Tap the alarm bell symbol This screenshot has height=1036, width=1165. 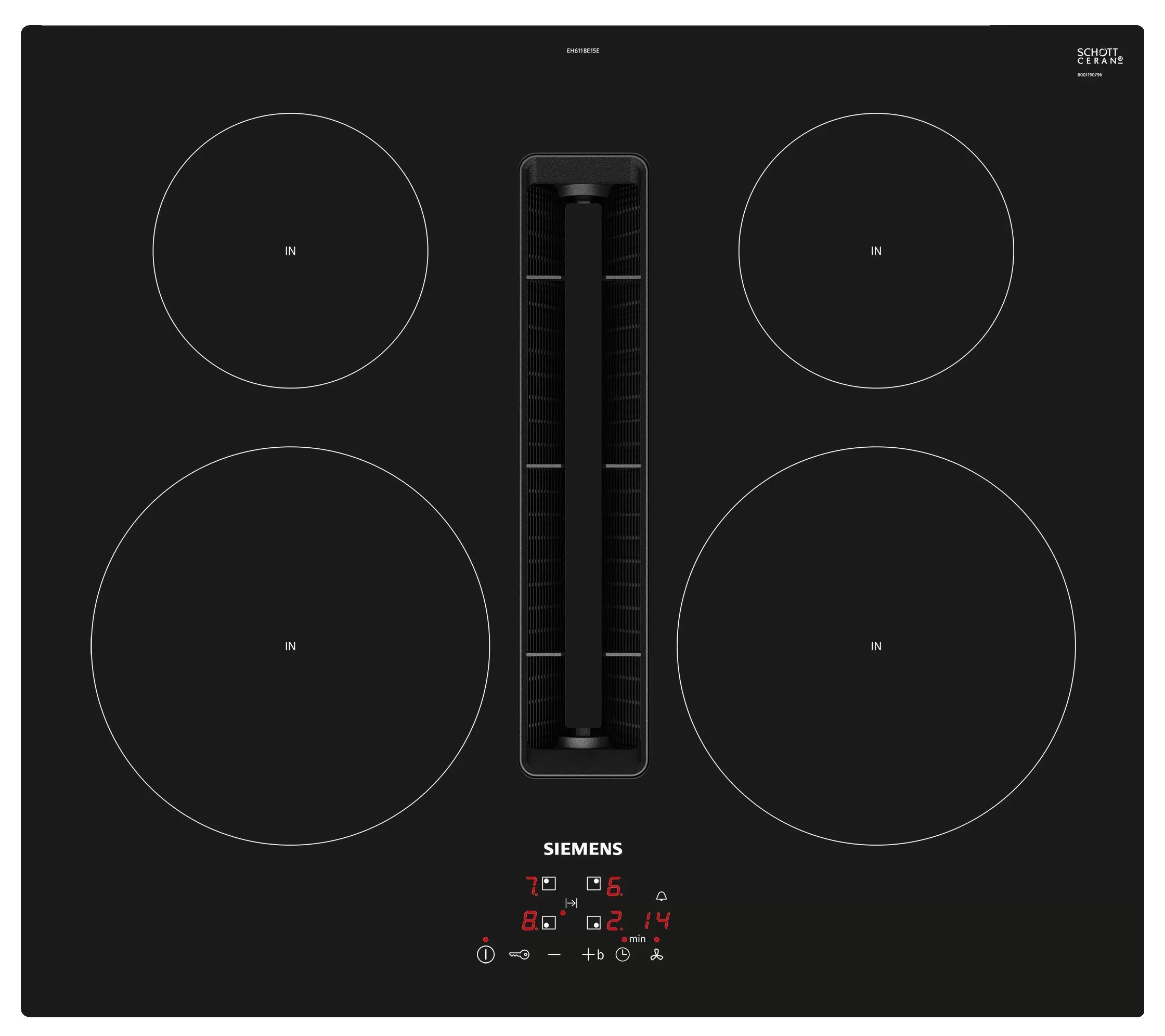[x=662, y=898]
